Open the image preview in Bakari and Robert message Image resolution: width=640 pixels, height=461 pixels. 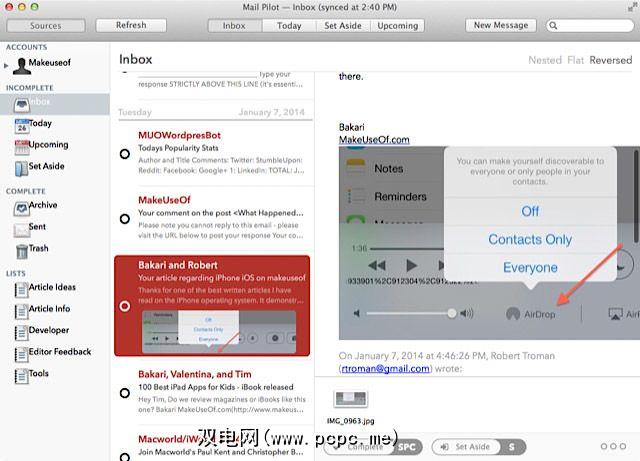(x=219, y=332)
